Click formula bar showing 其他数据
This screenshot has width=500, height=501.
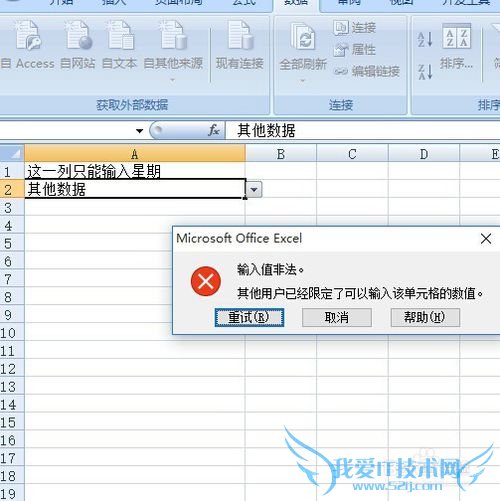[363, 130]
